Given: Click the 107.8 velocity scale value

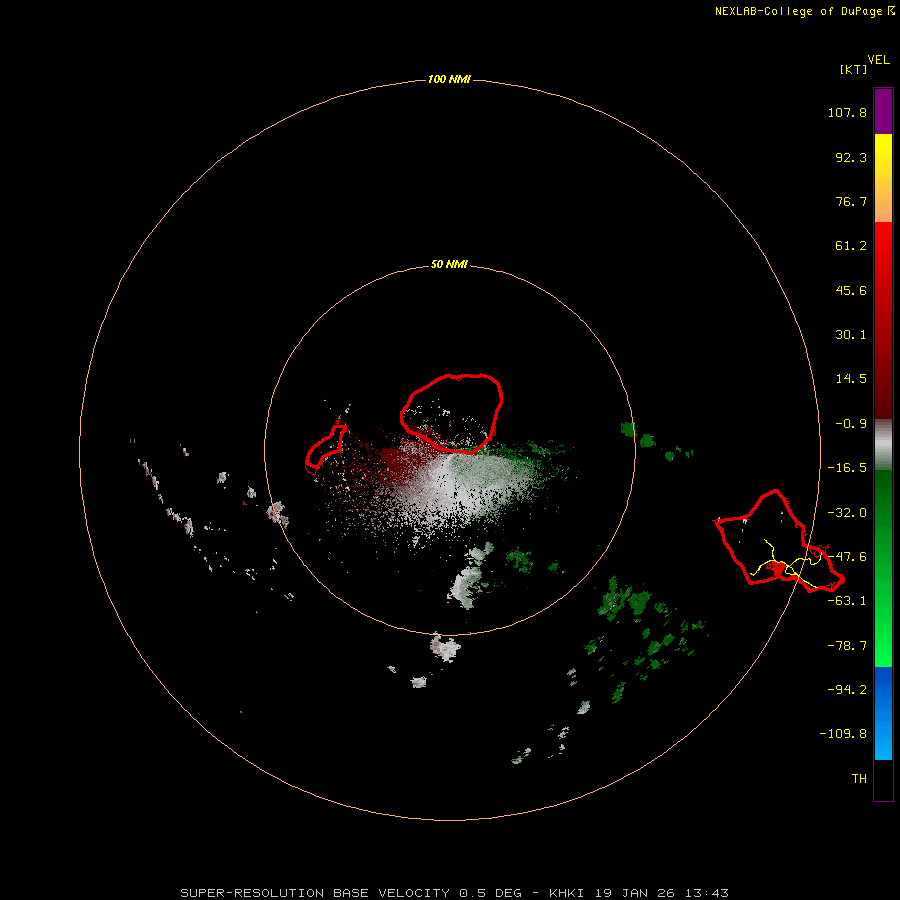Looking at the screenshot, I should (847, 112).
